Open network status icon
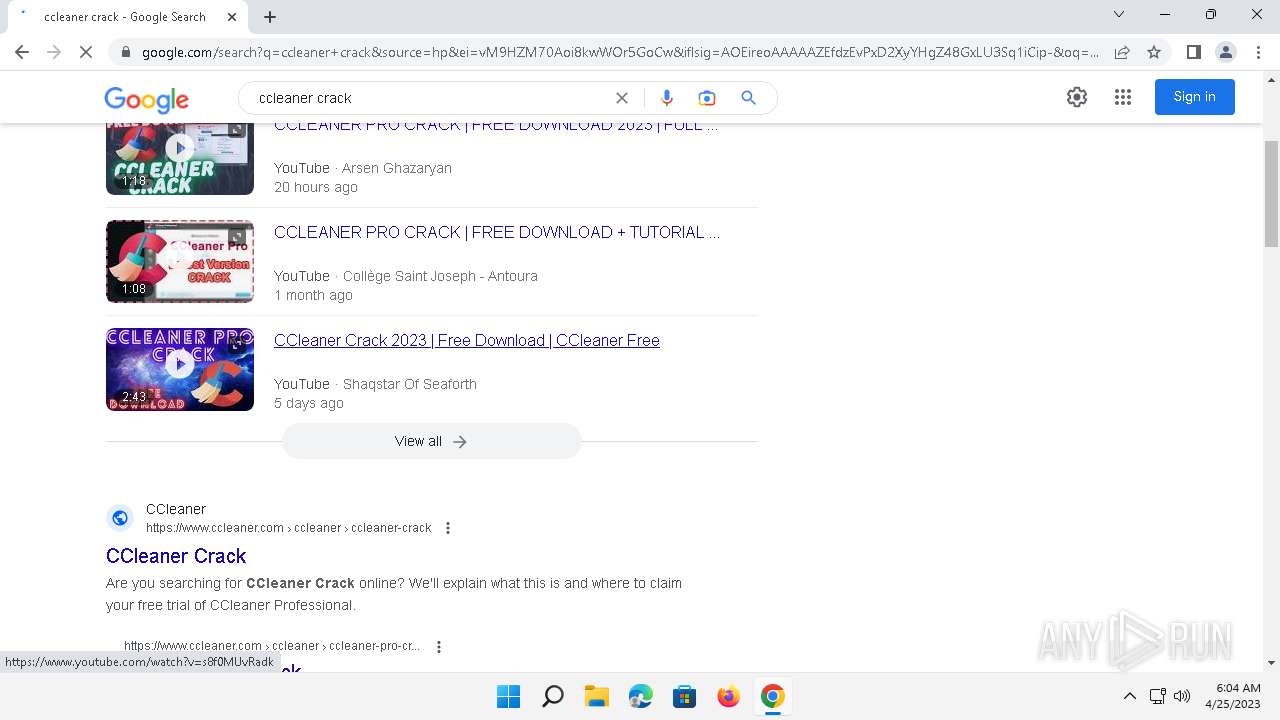 pos(1157,696)
